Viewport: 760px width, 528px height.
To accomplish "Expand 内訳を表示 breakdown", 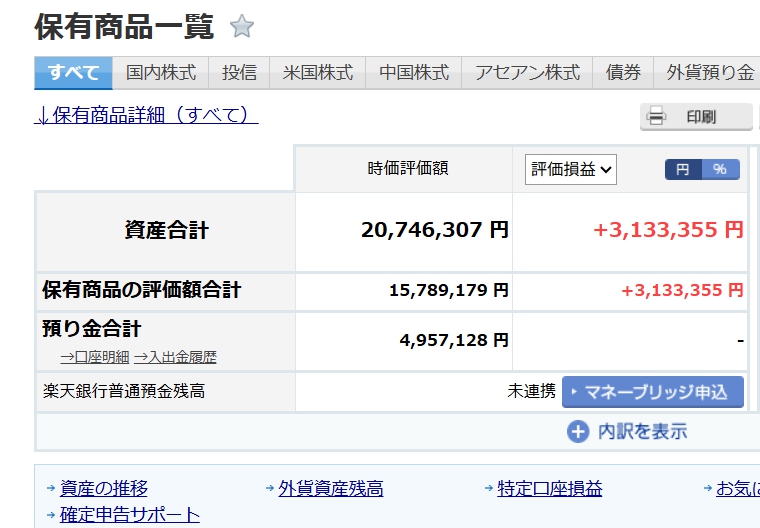I will tap(642, 431).
